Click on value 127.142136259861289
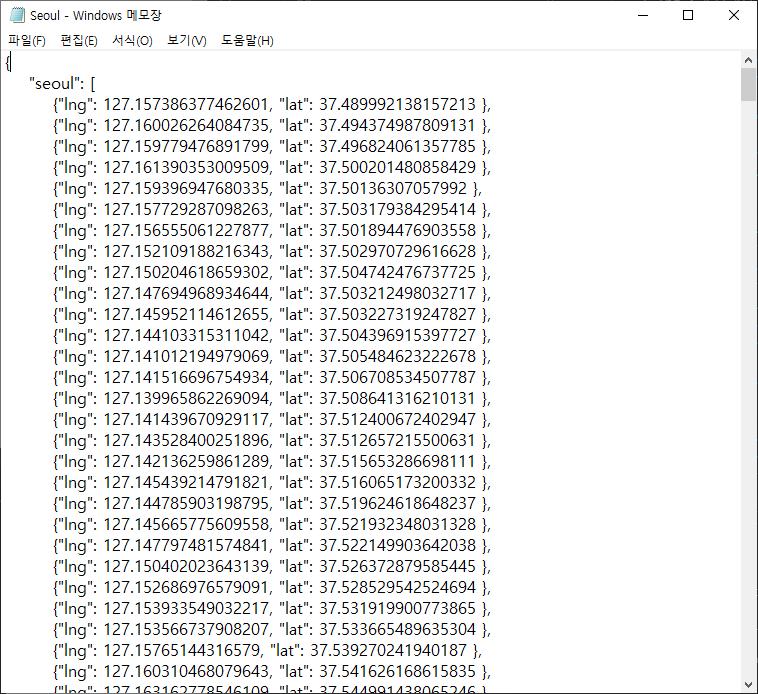Screen dimensions: 758x694 point(186,462)
